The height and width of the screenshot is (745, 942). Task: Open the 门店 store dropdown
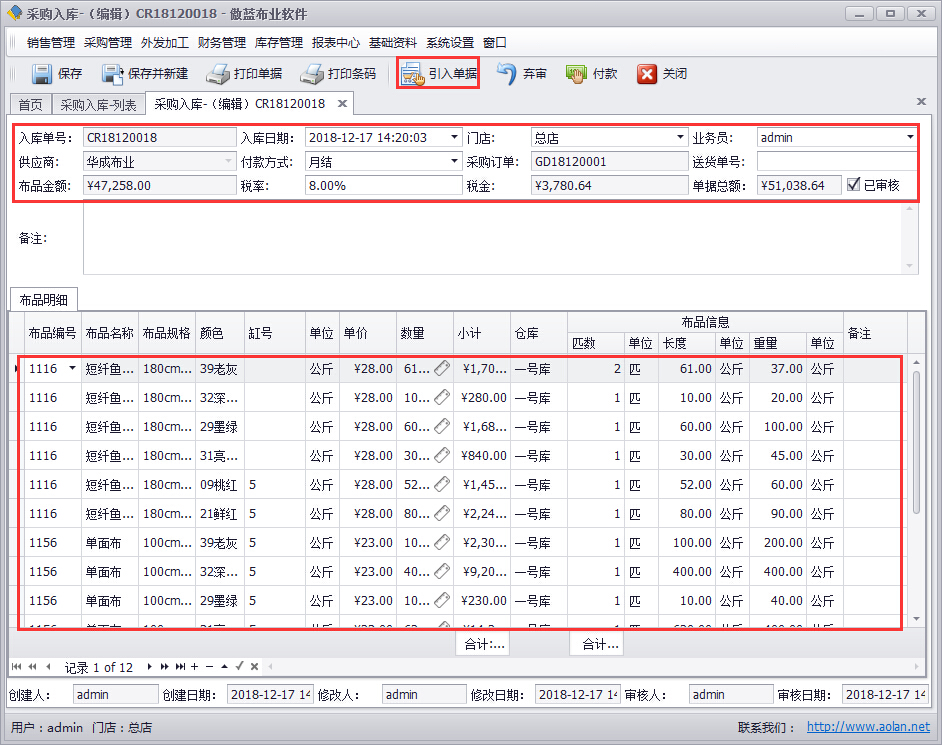coord(678,137)
